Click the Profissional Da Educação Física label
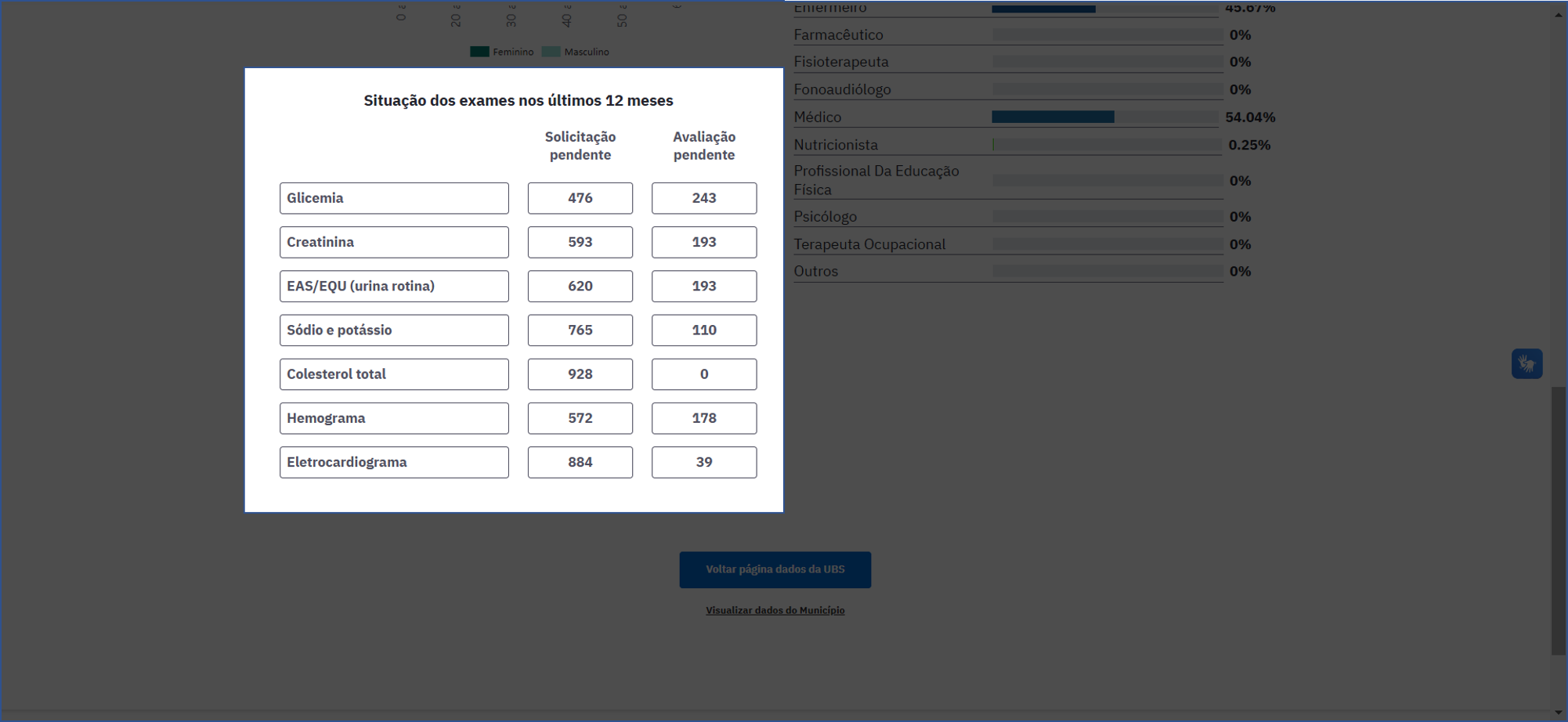The image size is (1568, 722). pyautogui.click(x=876, y=180)
